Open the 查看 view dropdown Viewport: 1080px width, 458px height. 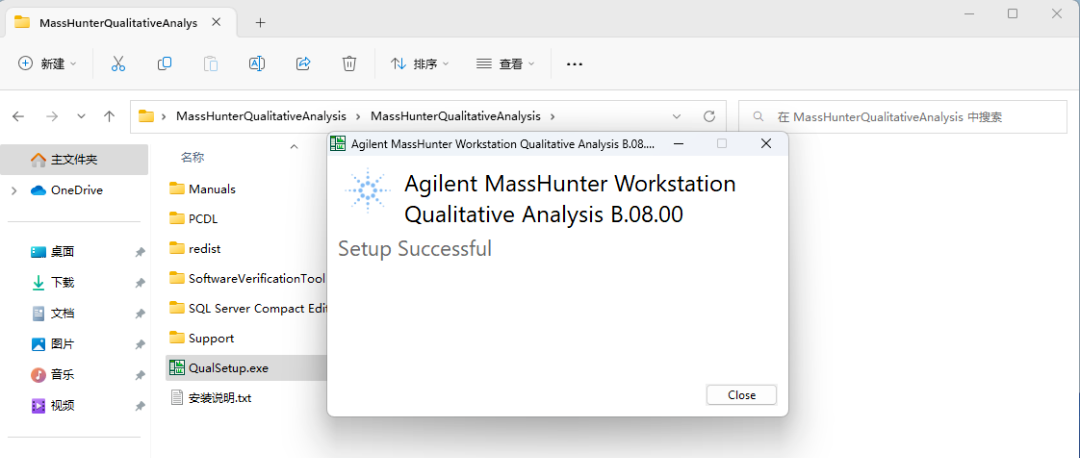(x=505, y=64)
